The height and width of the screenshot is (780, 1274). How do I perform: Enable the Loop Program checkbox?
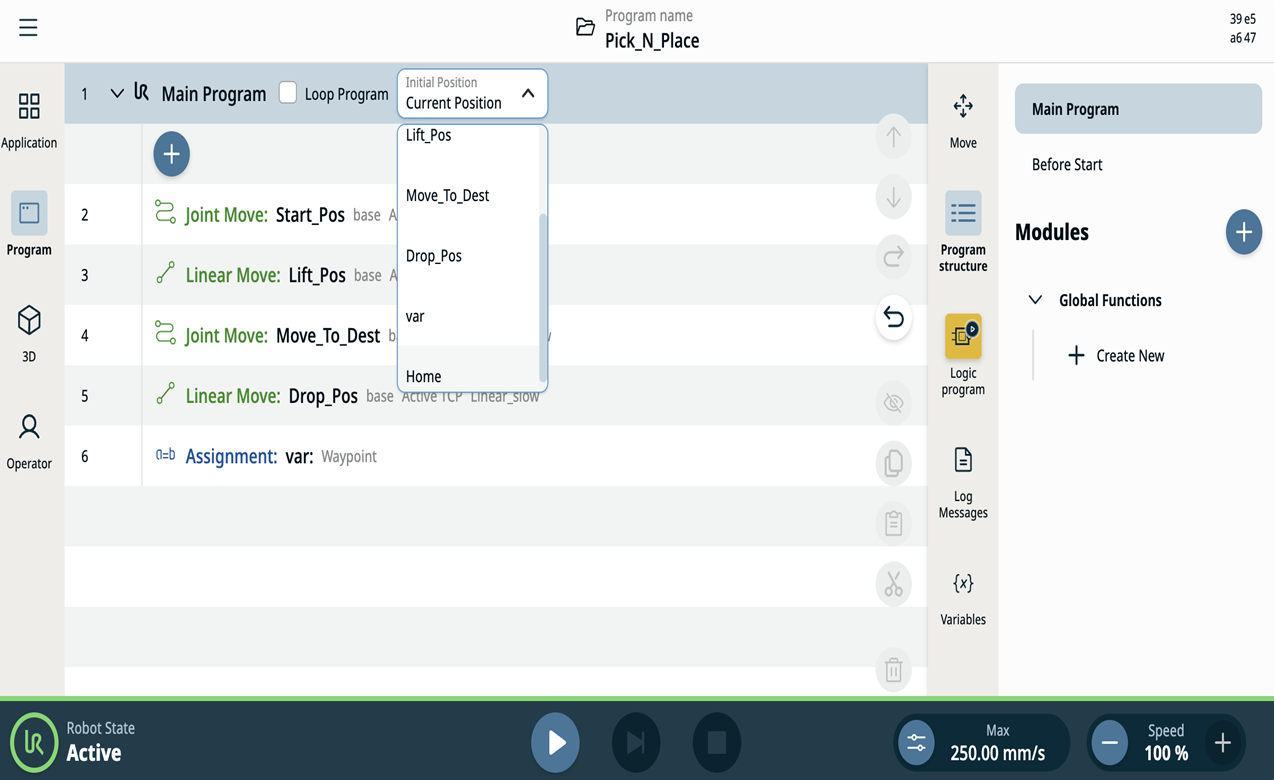[x=288, y=93]
